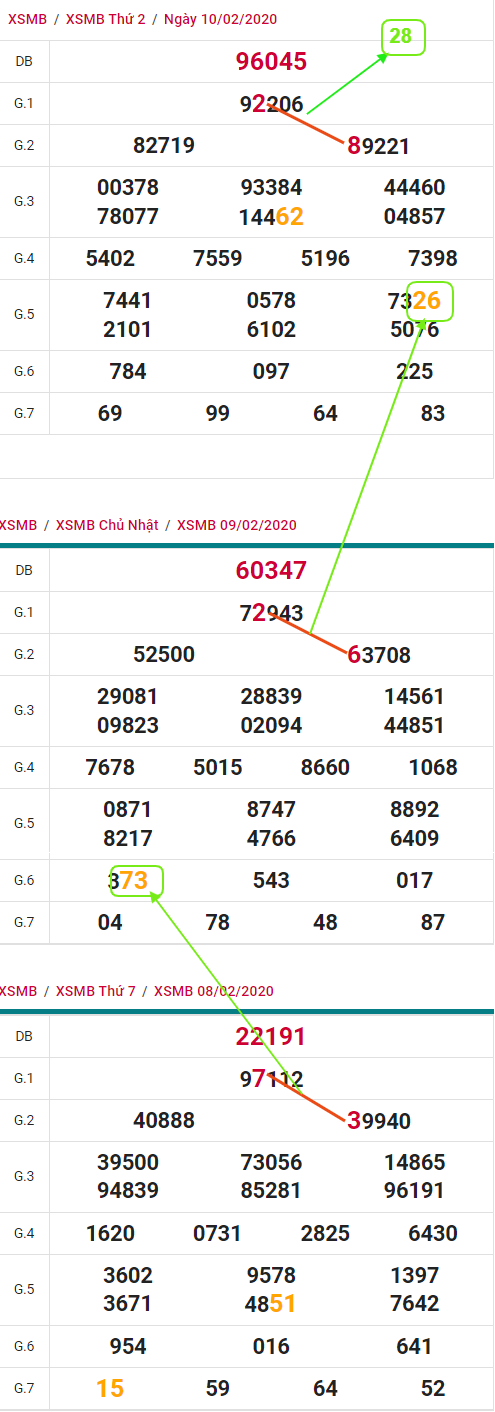495x1412 pixels.
Task: Open the XSMB 09/02/2020 breadcrumb link
Action: pos(237,525)
